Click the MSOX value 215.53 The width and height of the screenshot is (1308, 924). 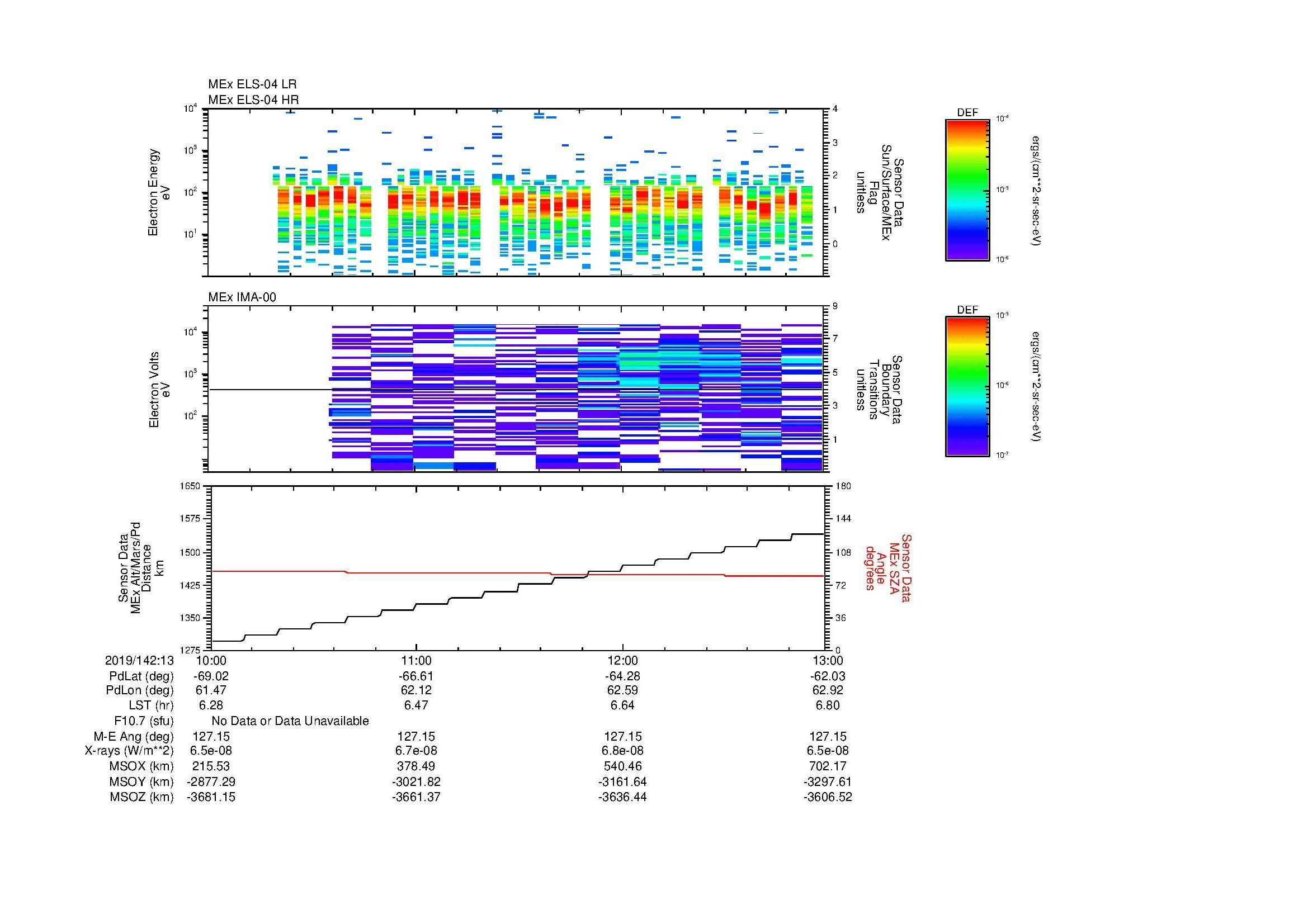tap(211, 766)
